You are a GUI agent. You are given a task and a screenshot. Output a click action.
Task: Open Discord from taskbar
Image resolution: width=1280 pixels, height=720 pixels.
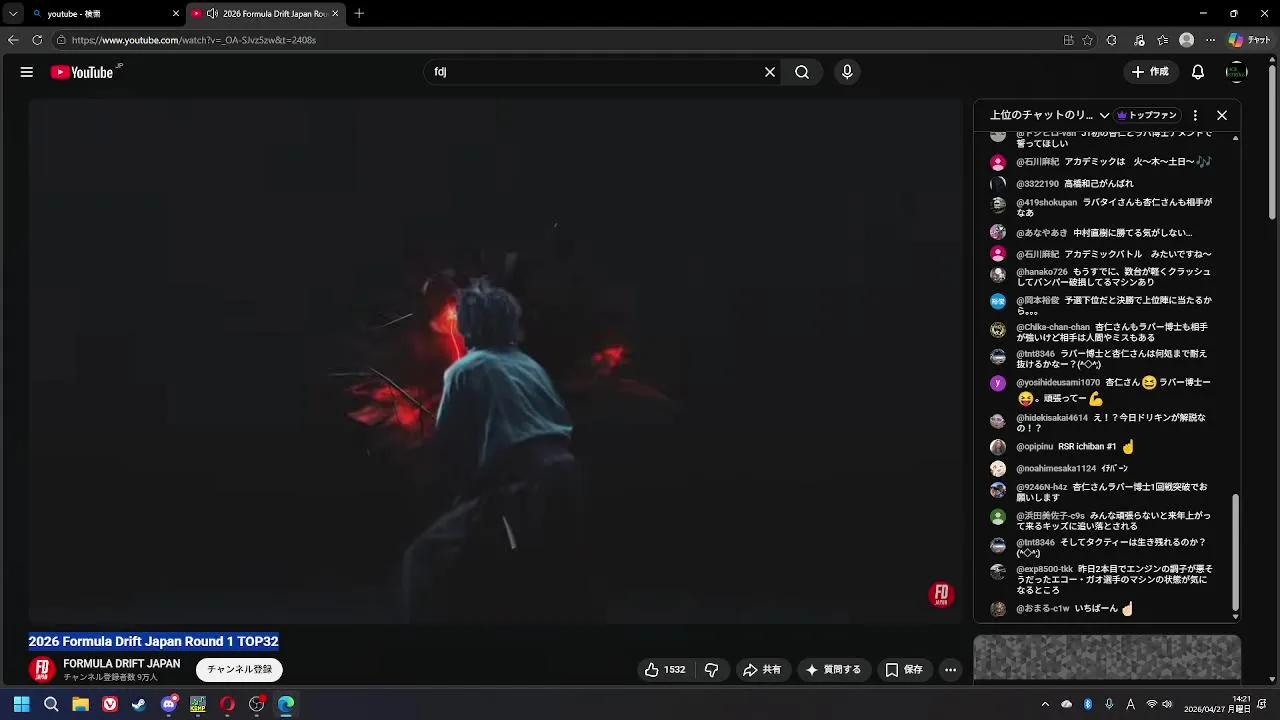(x=169, y=704)
